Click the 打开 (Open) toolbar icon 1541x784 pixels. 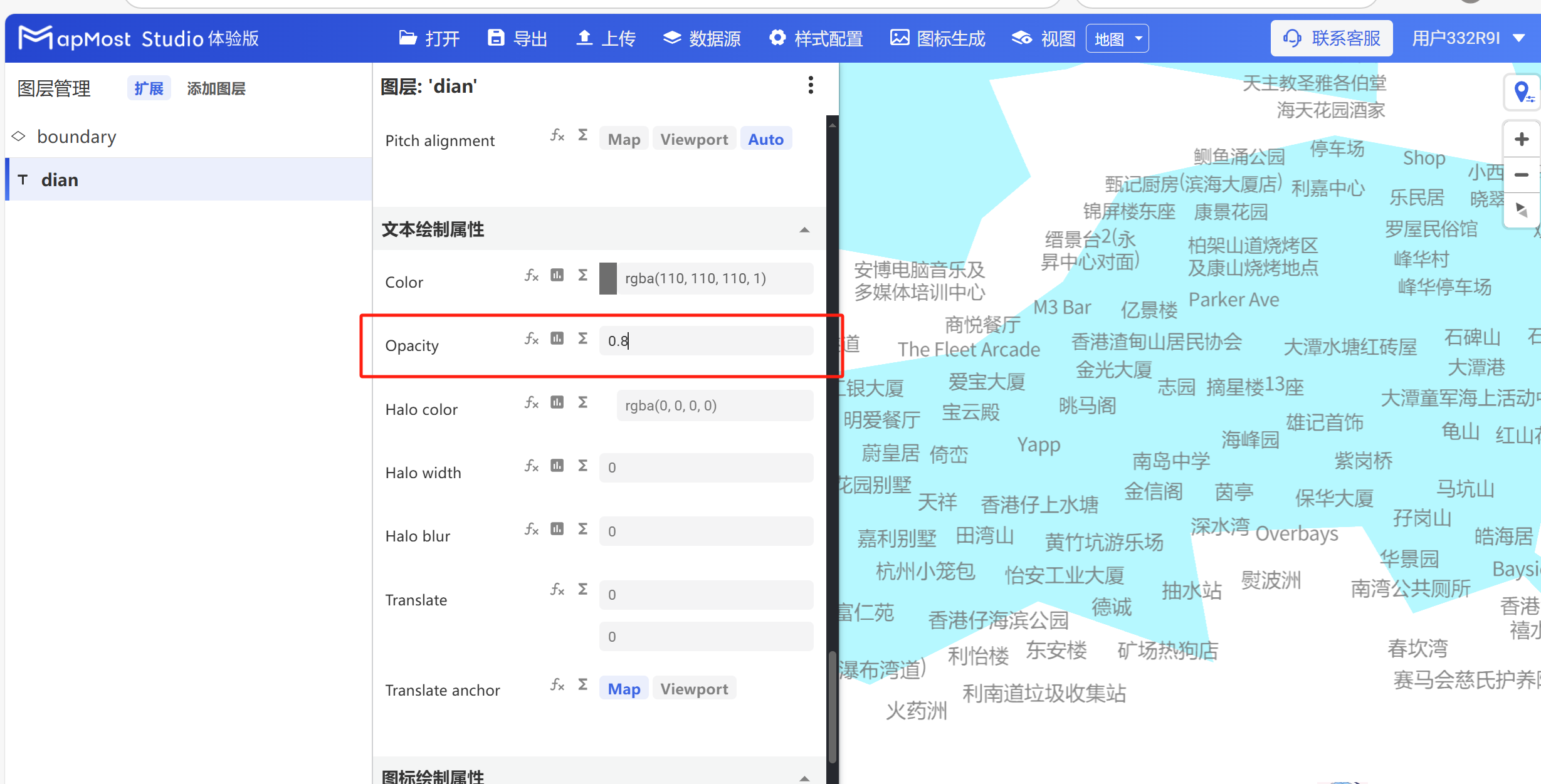(408, 38)
